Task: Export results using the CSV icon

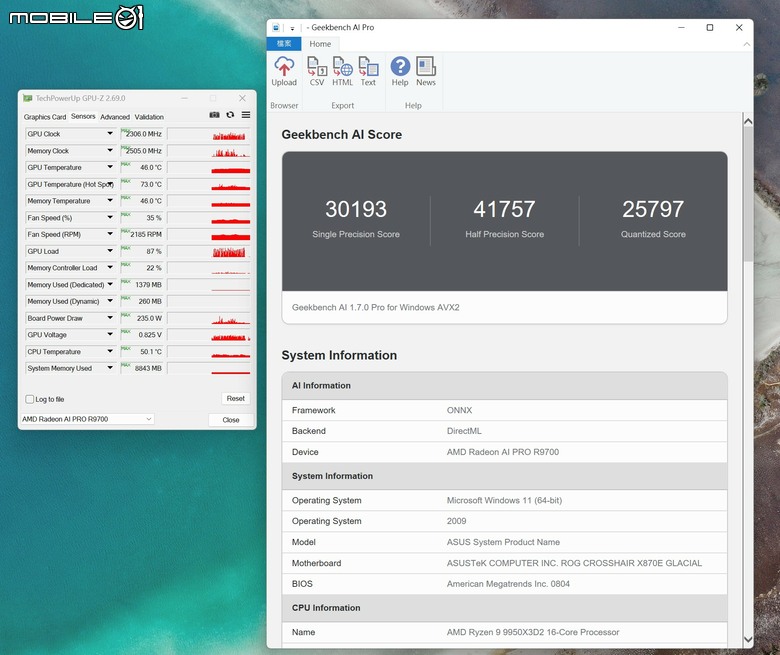Action: [x=316, y=72]
